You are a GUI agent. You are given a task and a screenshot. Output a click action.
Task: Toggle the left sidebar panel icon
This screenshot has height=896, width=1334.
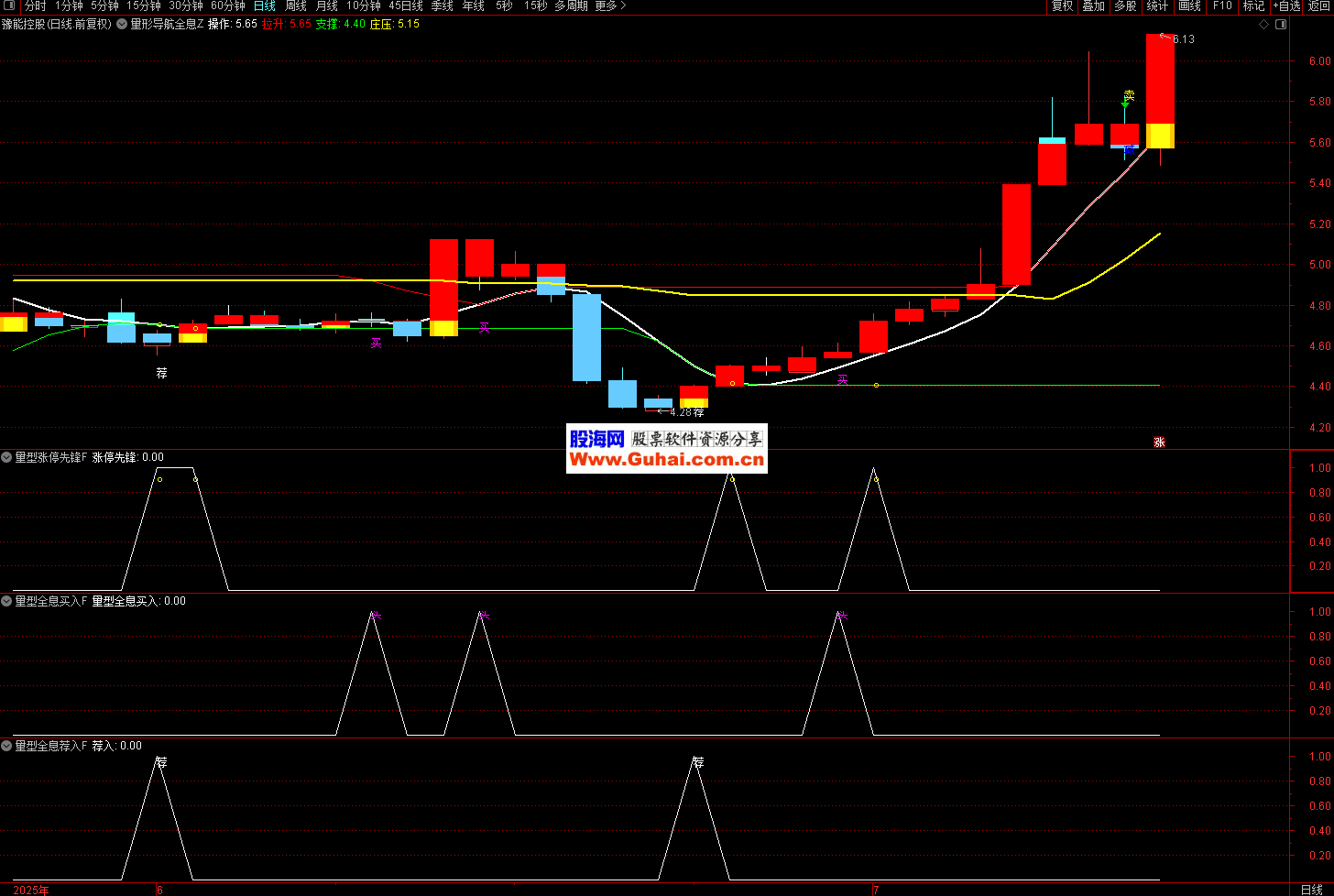11,6
